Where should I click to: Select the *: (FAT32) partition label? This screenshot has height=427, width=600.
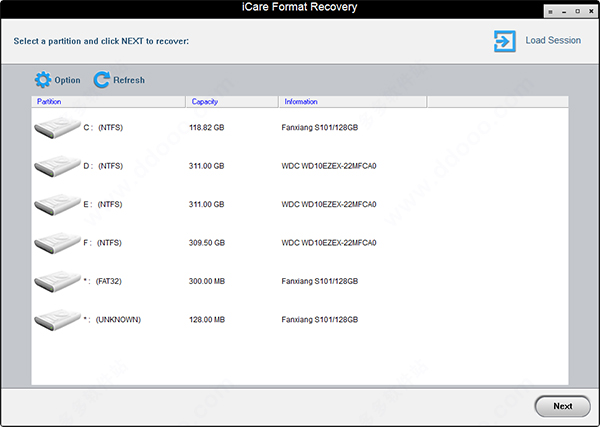point(102,281)
